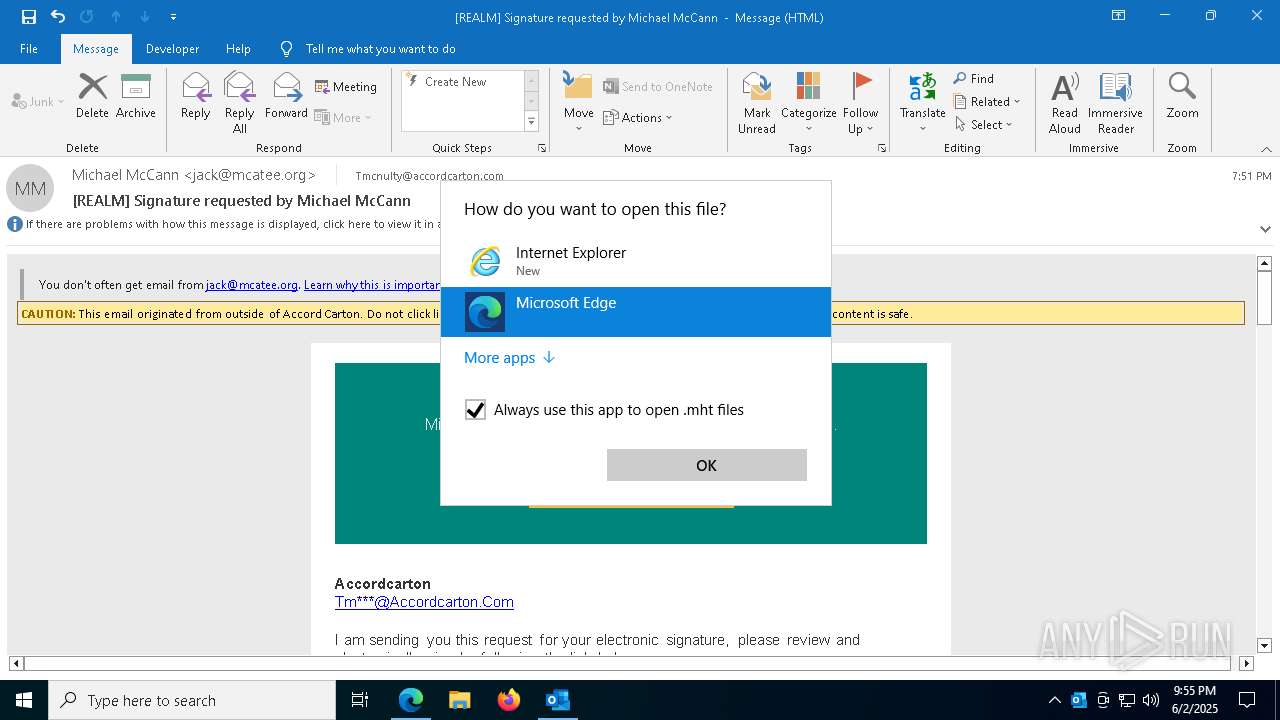Open the Help tab
Image resolution: width=1280 pixels, height=720 pixels.
238,49
